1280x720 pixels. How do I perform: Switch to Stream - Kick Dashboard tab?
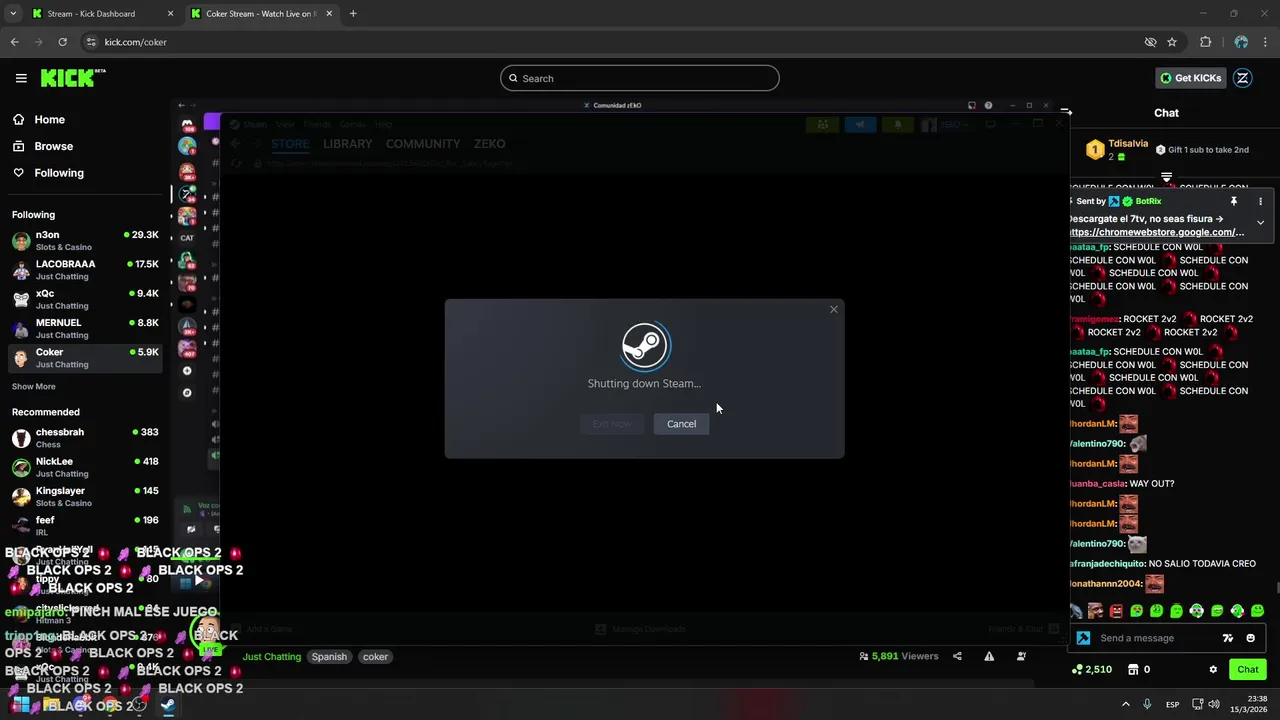pos(102,14)
